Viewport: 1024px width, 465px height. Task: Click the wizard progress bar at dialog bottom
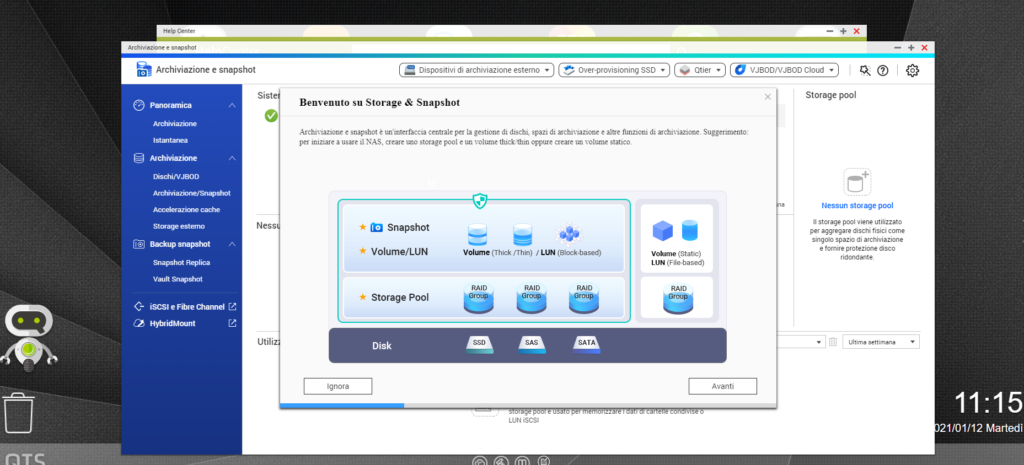coord(528,406)
